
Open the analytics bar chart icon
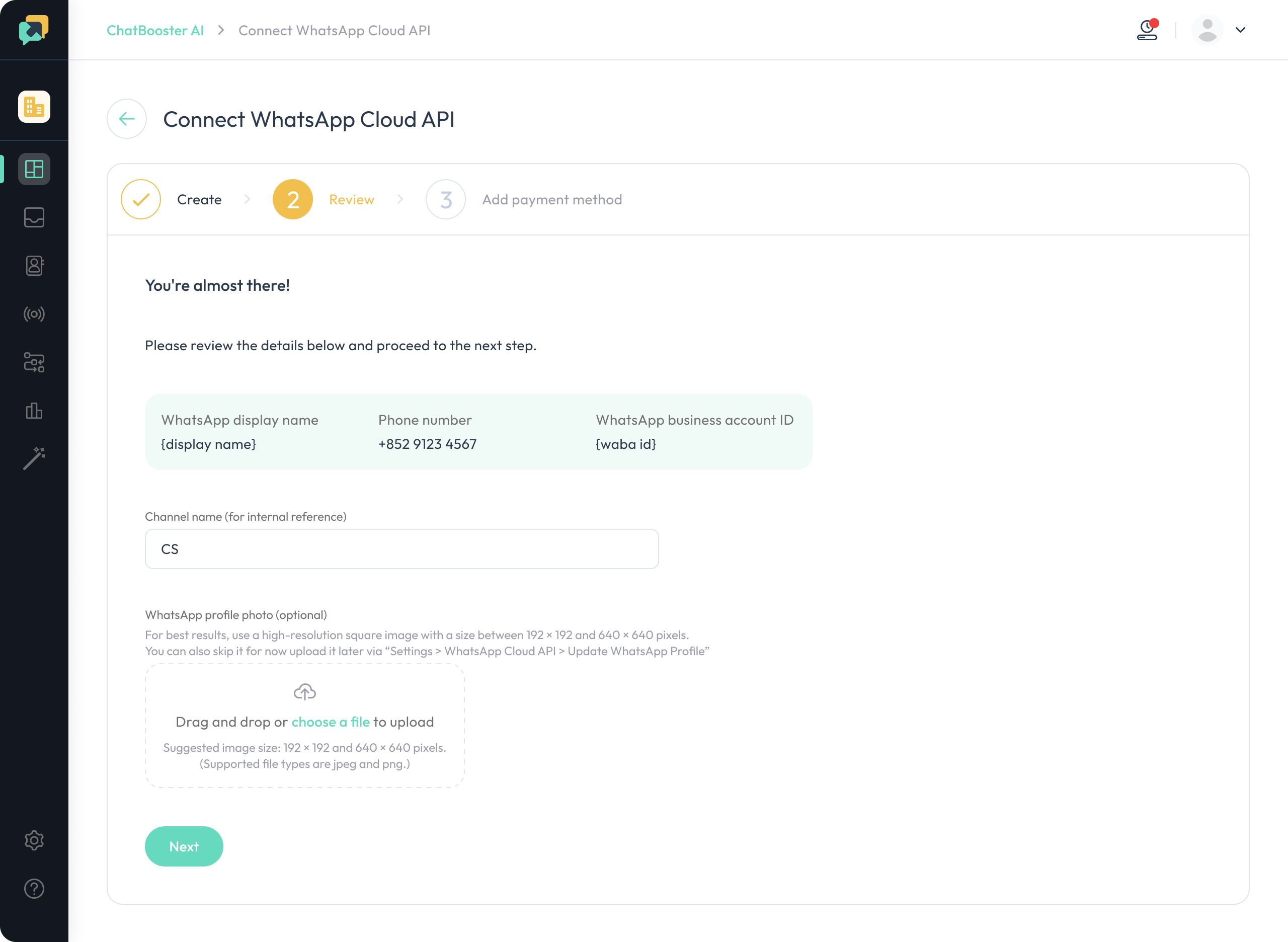pos(34,411)
